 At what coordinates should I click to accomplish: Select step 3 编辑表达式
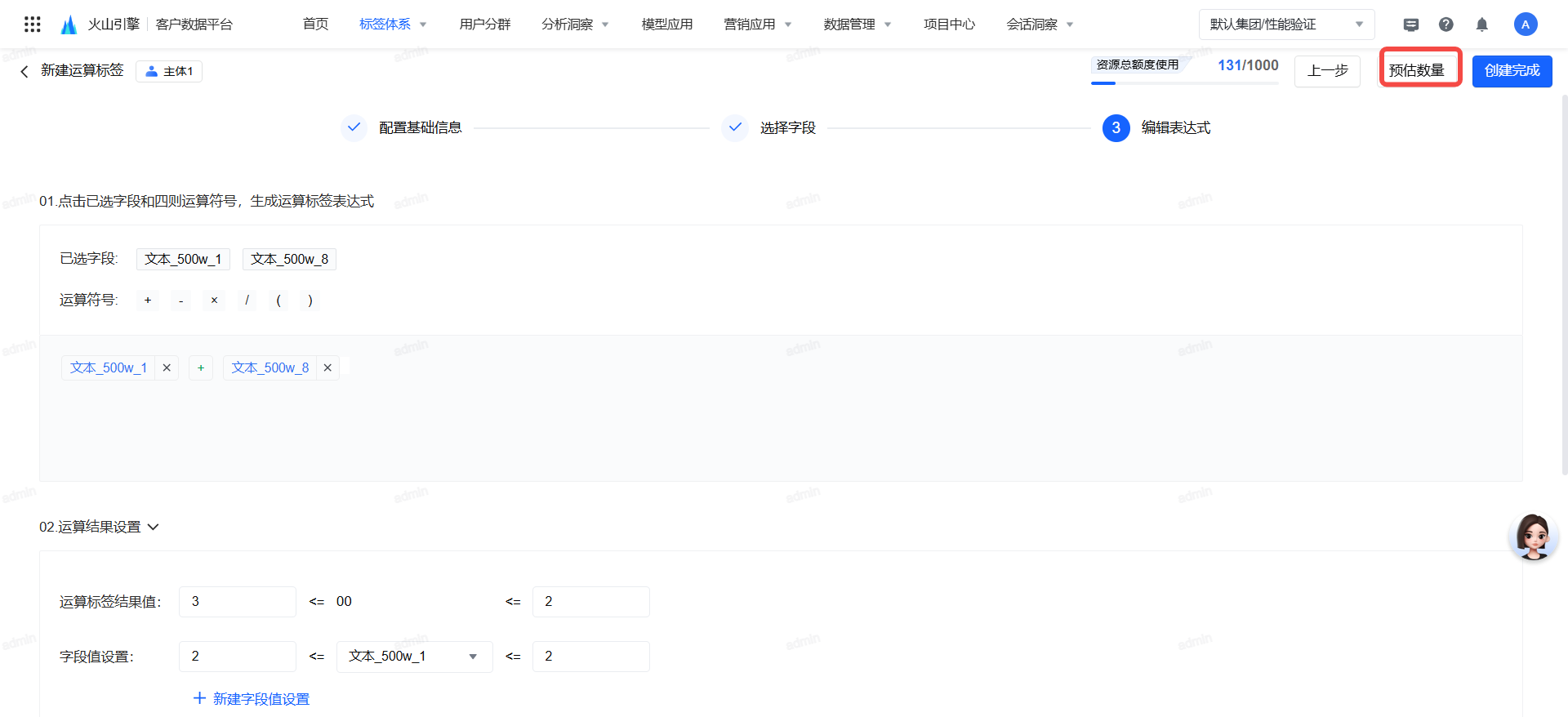coord(1156,128)
